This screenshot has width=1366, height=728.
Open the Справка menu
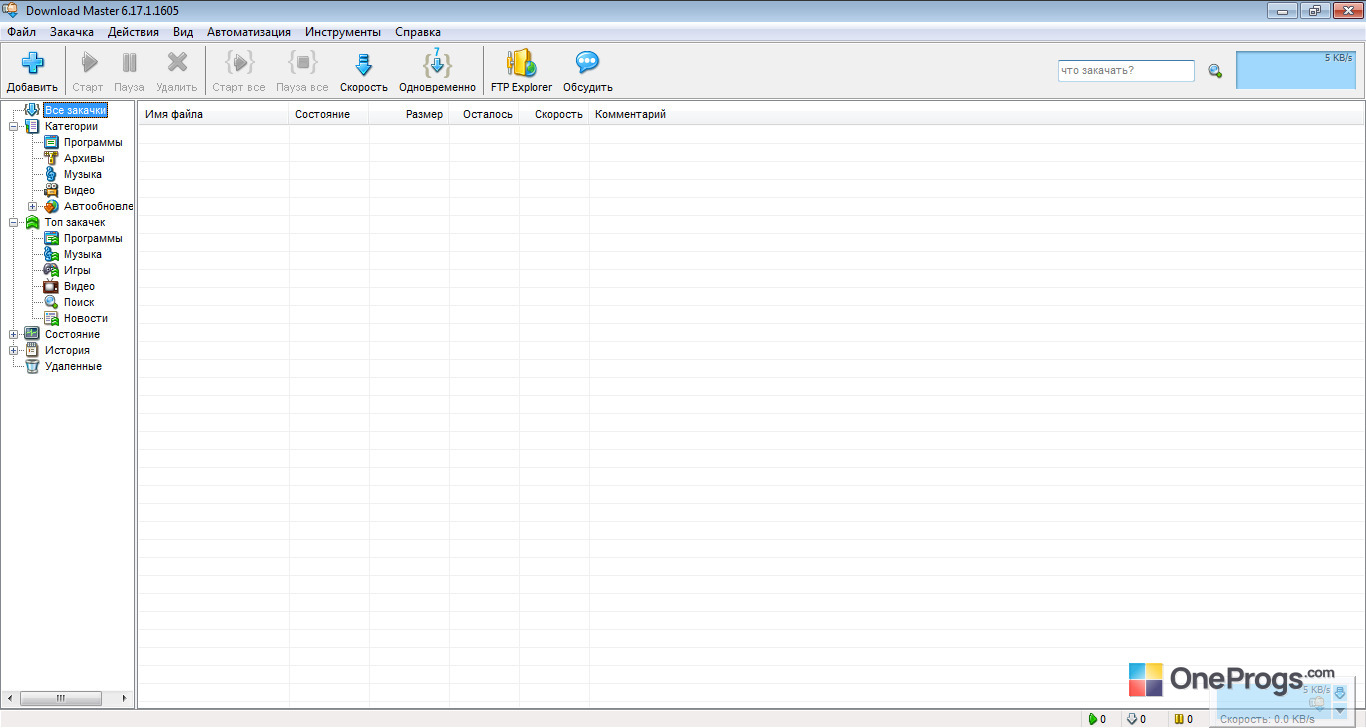point(418,32)
